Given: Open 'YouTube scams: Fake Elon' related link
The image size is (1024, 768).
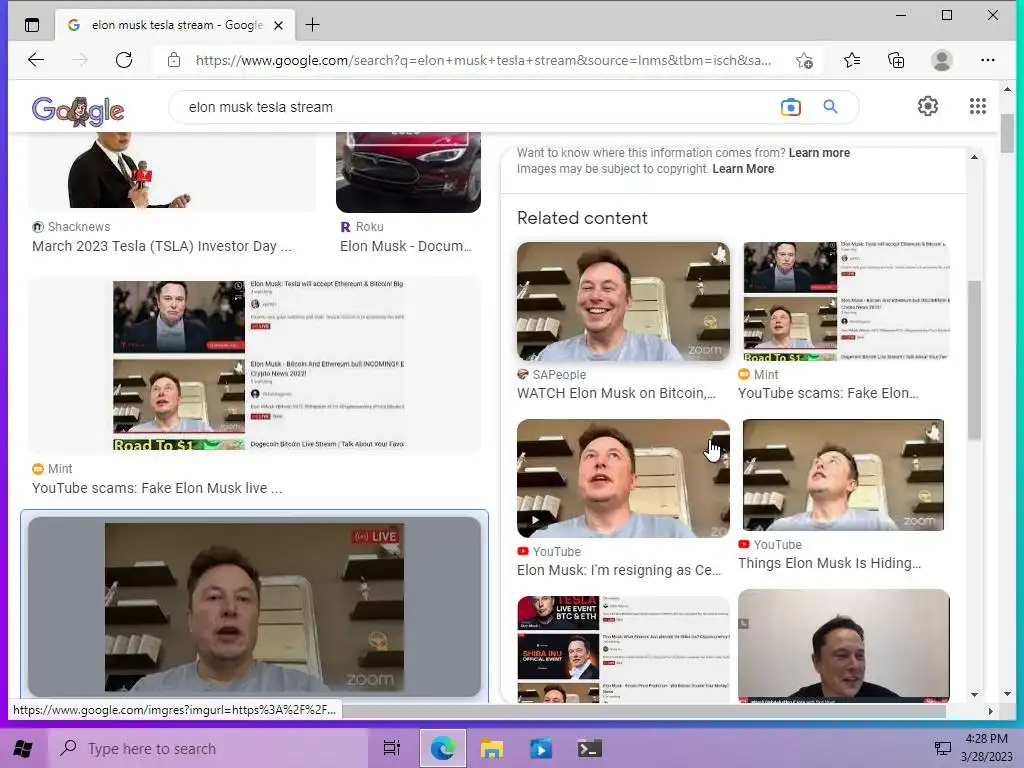Looking at the screenshot, I should [x=828, y=393].
